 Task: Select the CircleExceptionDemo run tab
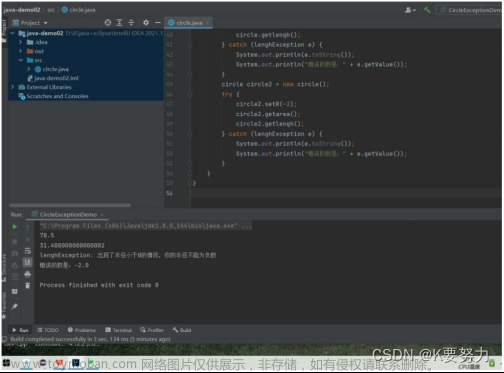pos(68,215)
